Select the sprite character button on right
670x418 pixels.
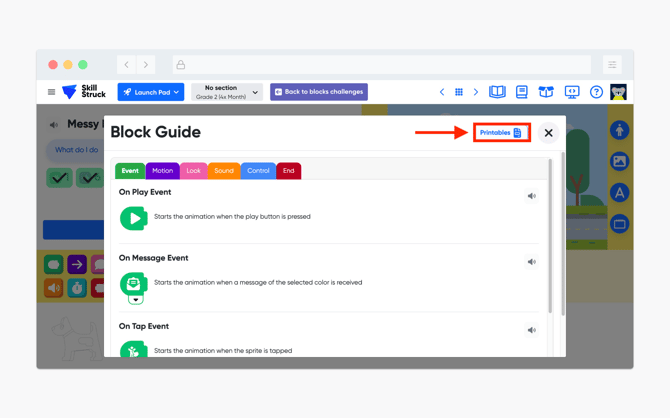click(x=620, y=130)
